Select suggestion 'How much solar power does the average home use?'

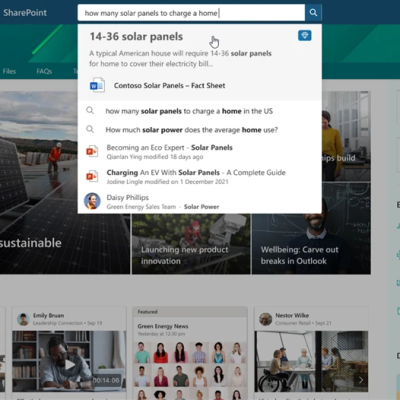(x=192, y=130)
